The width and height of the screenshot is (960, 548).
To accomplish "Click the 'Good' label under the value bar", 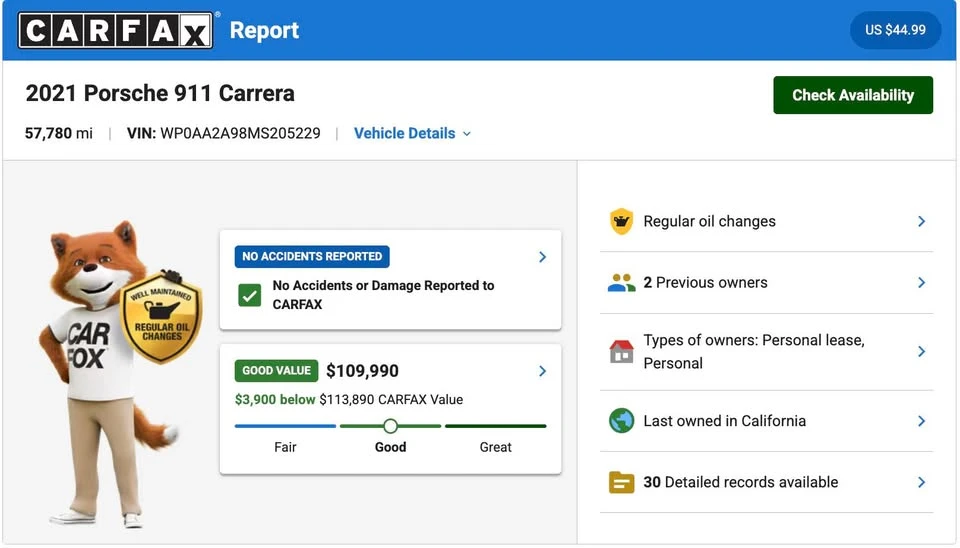I will coord(391,447).
